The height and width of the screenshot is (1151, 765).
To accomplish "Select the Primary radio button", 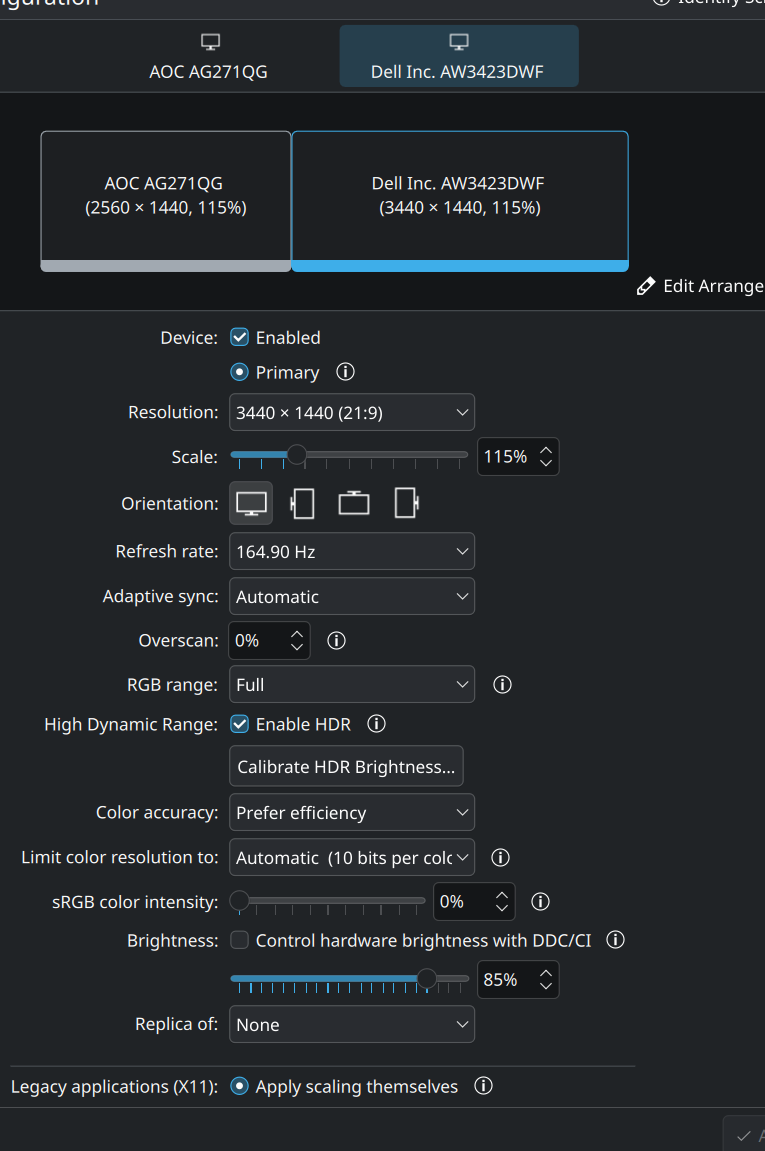I will click(x=239, y=372).
